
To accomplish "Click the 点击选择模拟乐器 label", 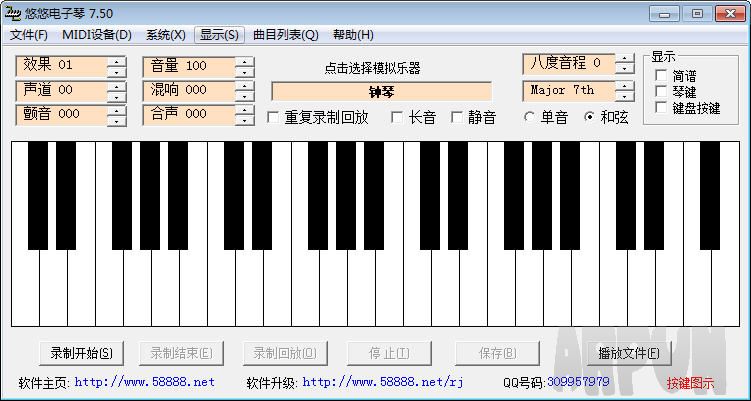I will [372, 68].
